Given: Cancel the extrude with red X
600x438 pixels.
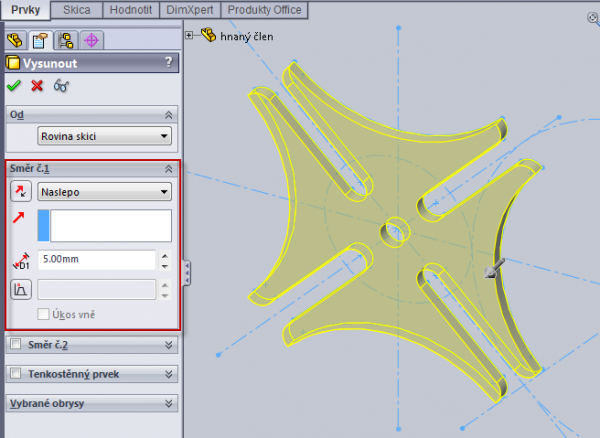Looking at the screenshot, I should tap(38, 86).
